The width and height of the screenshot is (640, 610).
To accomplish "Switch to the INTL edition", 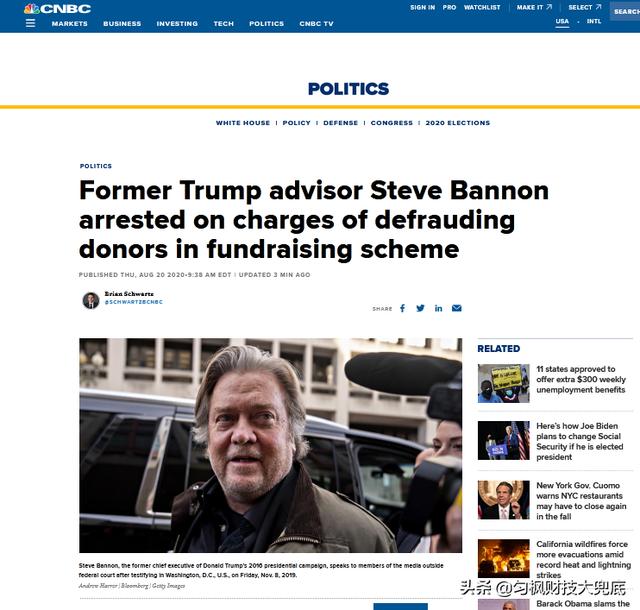I will [x=594, y=21].
